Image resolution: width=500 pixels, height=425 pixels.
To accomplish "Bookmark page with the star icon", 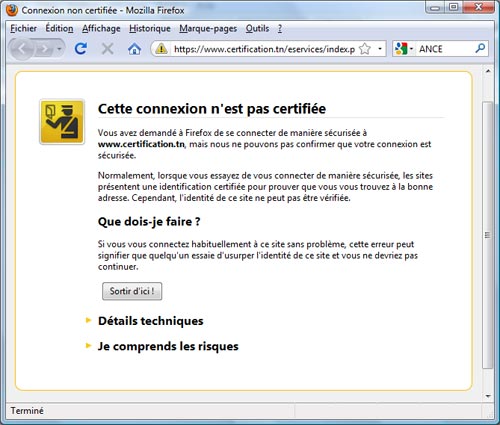I will [365, 49].
